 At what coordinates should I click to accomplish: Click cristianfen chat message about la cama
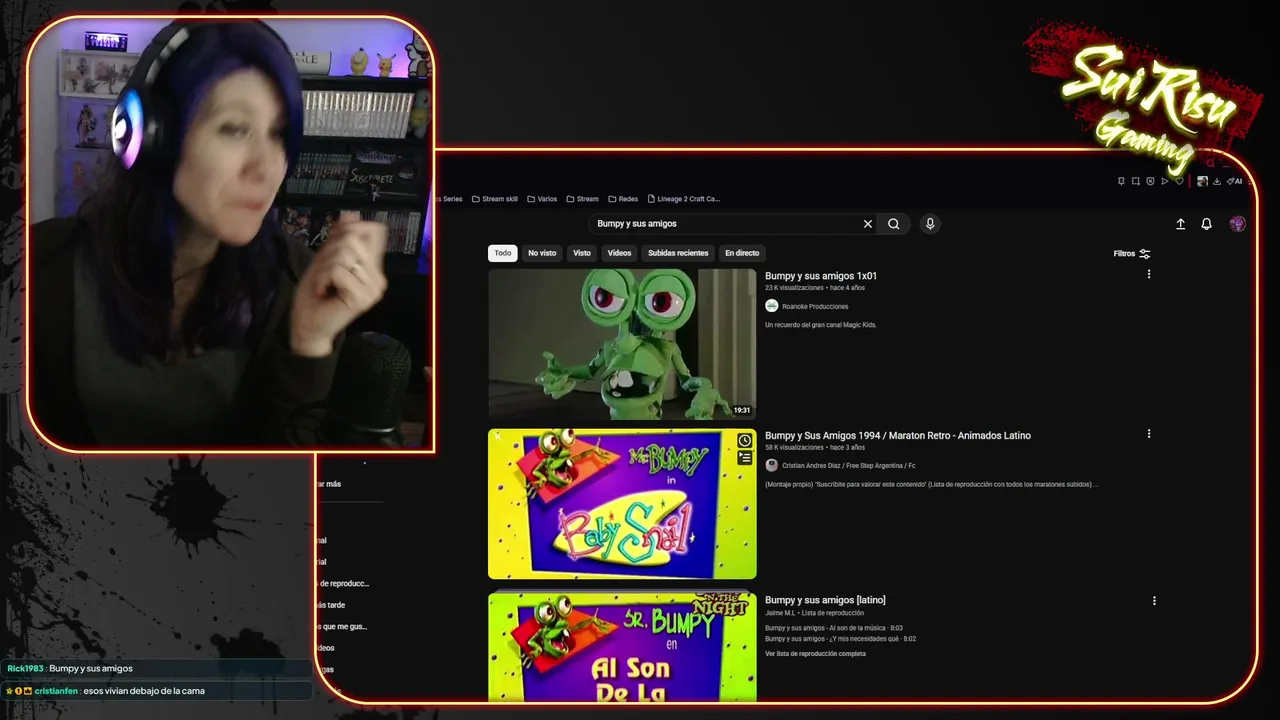pyautogui.click(x=144, y=691)
